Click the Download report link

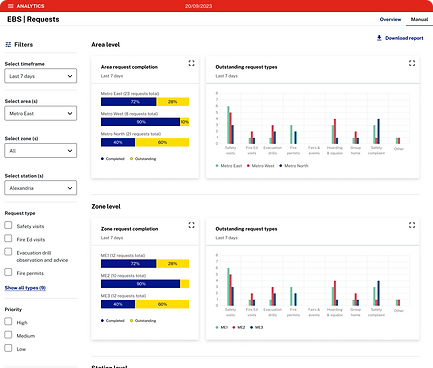click(x=404, y=38)
